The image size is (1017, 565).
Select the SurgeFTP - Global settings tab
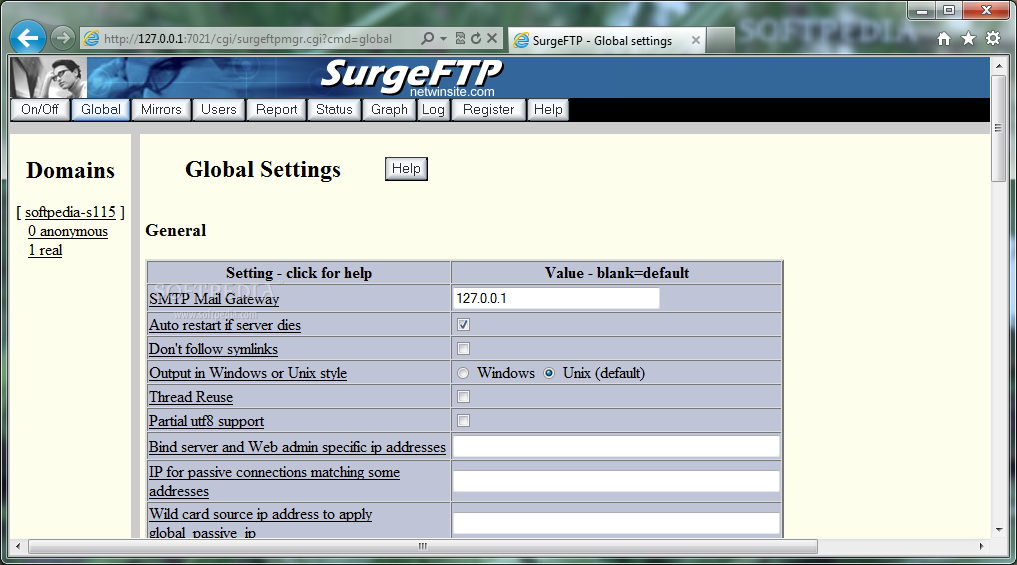(607, 40)
